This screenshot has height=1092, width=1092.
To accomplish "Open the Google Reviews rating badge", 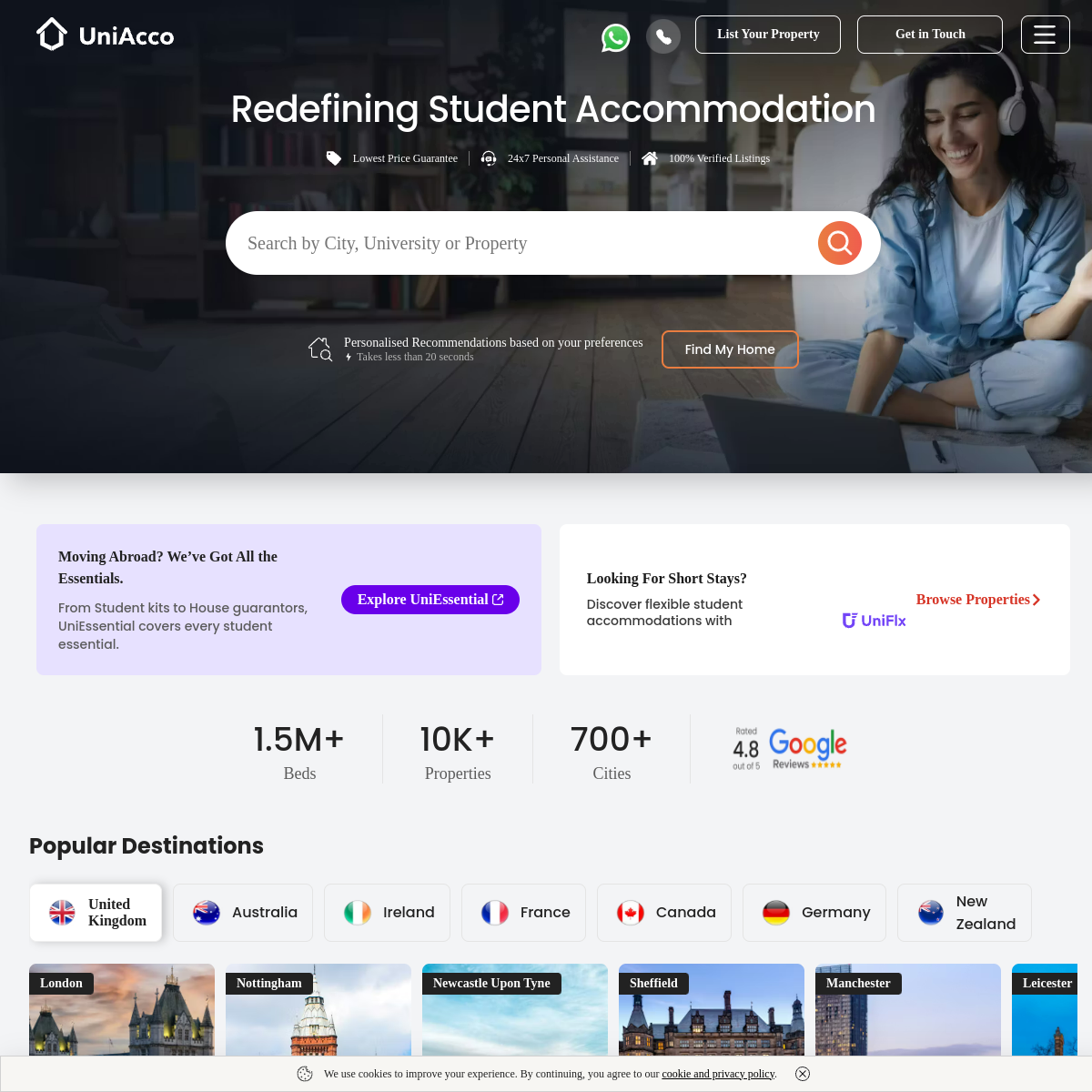I will pyautogui.click(x=789, y=749).
